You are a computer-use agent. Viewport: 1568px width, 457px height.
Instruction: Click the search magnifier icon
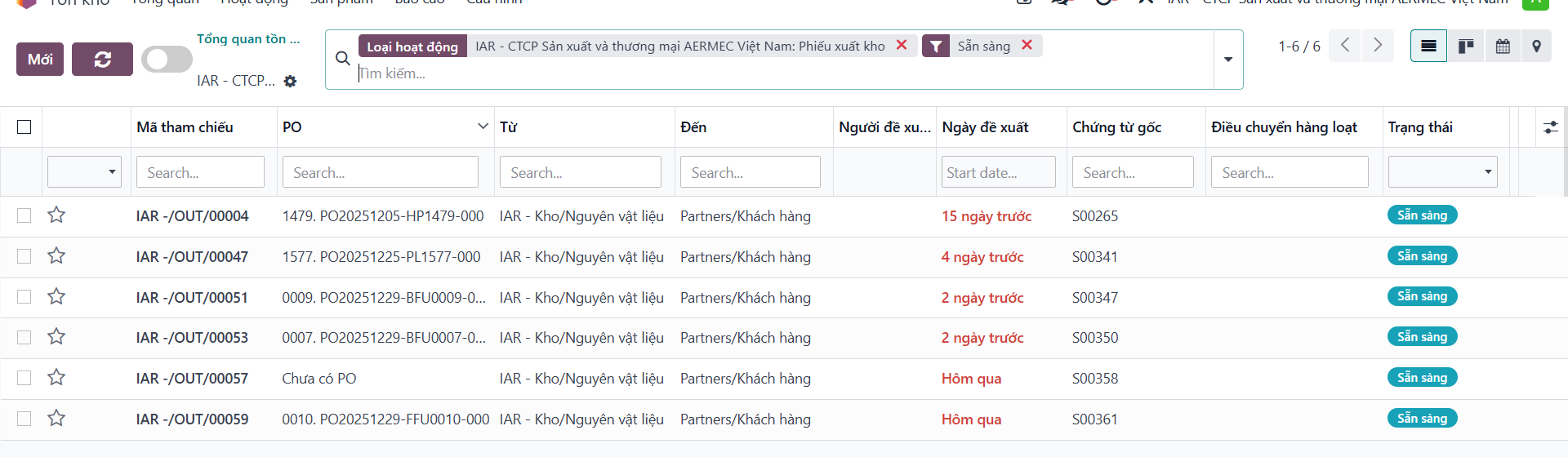pyautogui.click(x=343, y=58)
